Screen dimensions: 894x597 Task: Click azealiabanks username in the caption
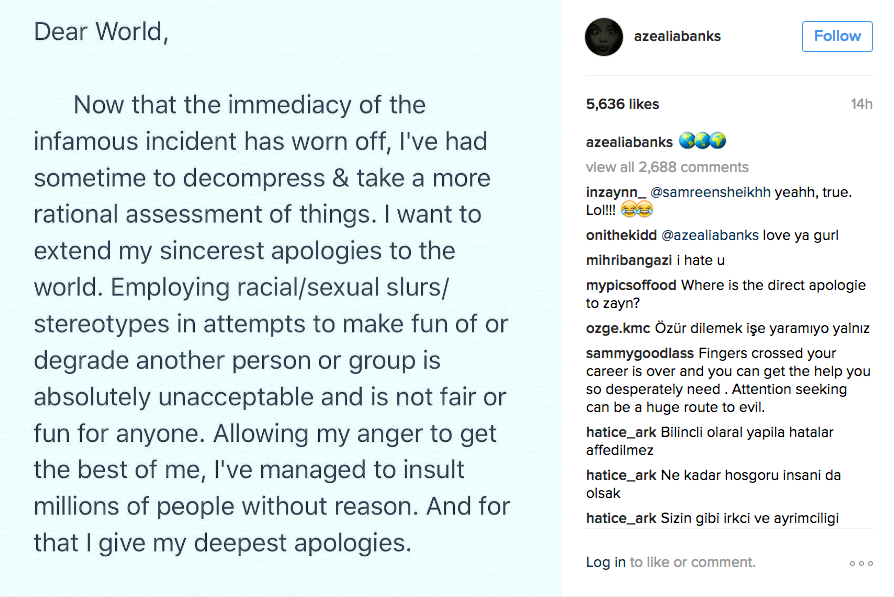[x=629, y=142]
